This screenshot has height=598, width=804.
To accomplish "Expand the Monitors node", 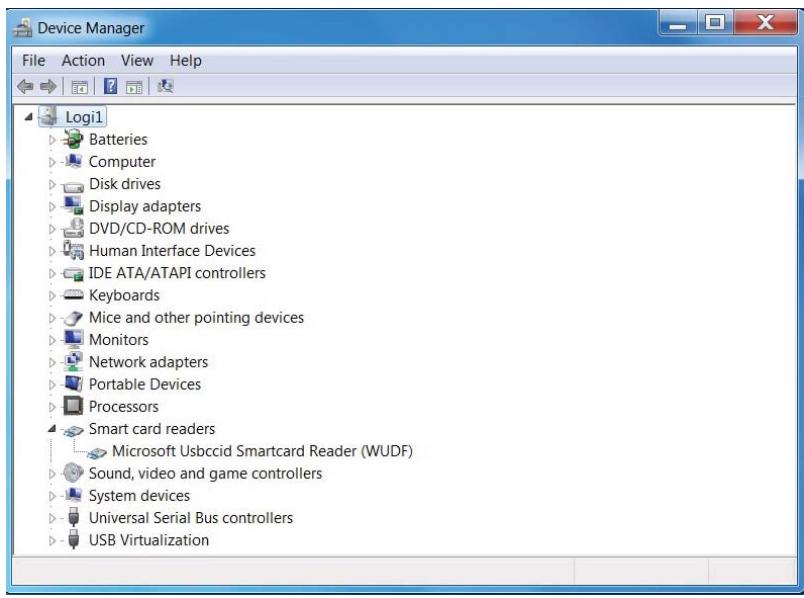I will (52, 340).
